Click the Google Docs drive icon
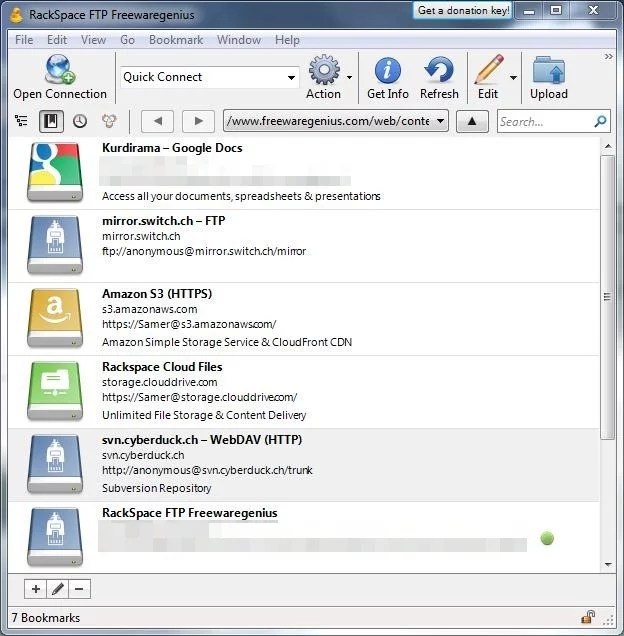Screen dimensions: 624x636 55,172
